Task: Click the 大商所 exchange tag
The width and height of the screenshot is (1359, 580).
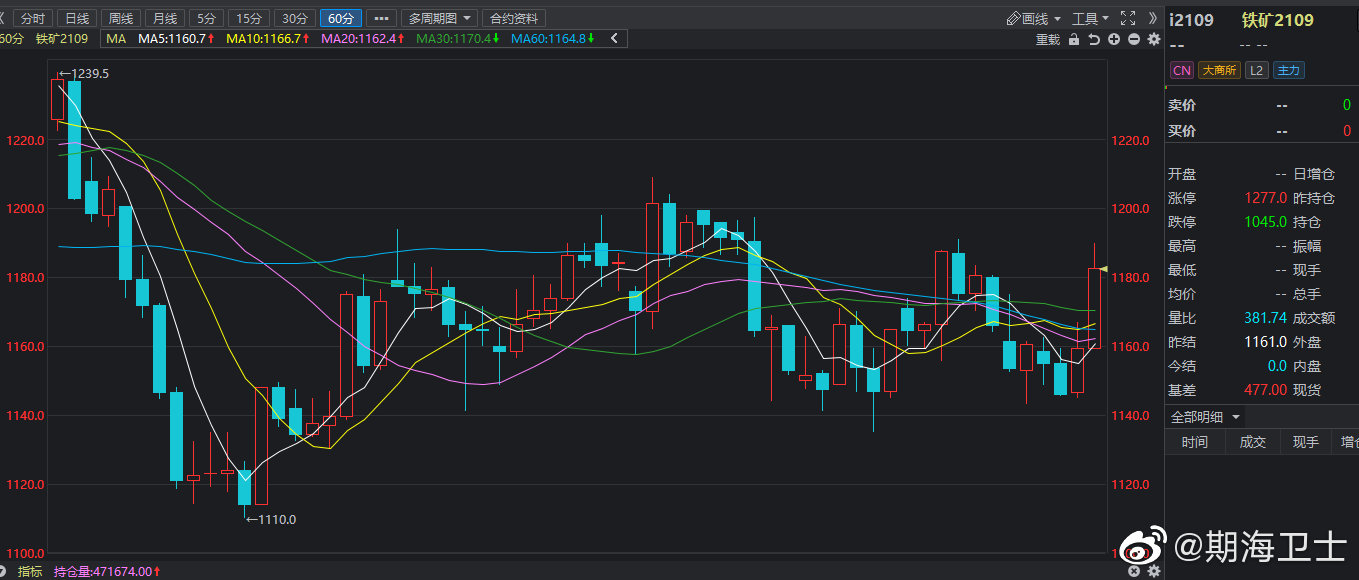Action: tap(1219, 70)
